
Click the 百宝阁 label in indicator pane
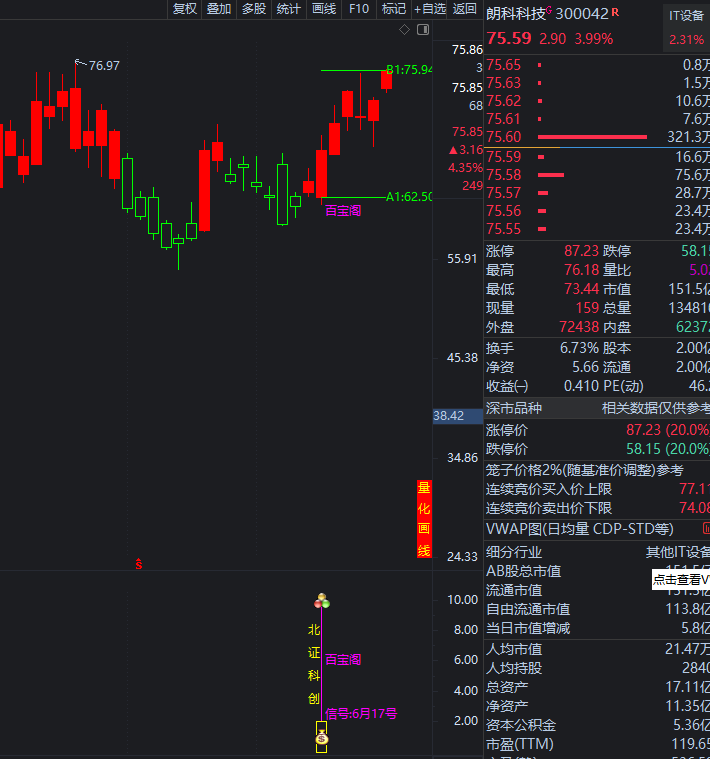click(343, 659)
